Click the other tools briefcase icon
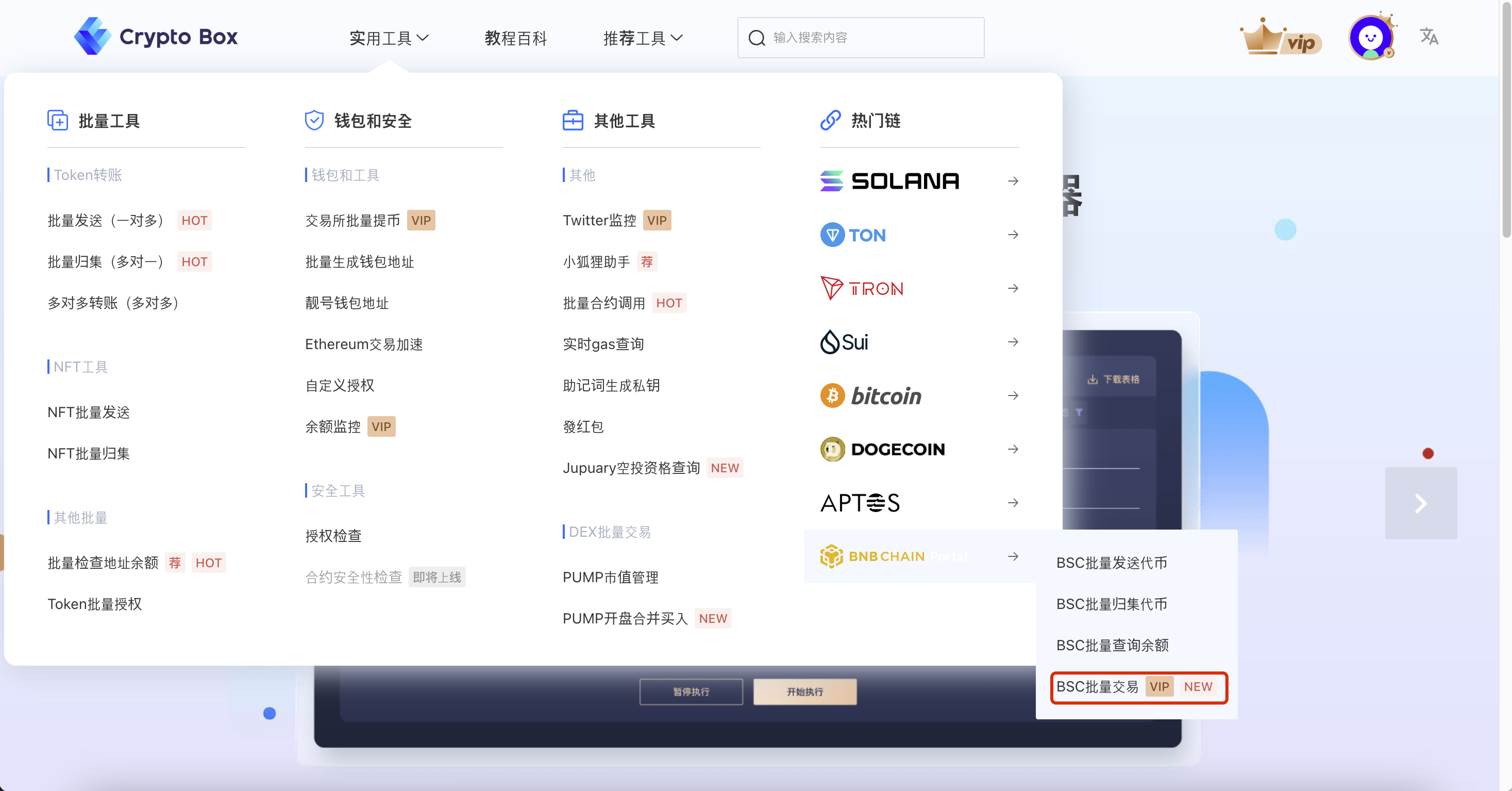The height and width of the screenshot is (791, 1512). coord(573,120)
